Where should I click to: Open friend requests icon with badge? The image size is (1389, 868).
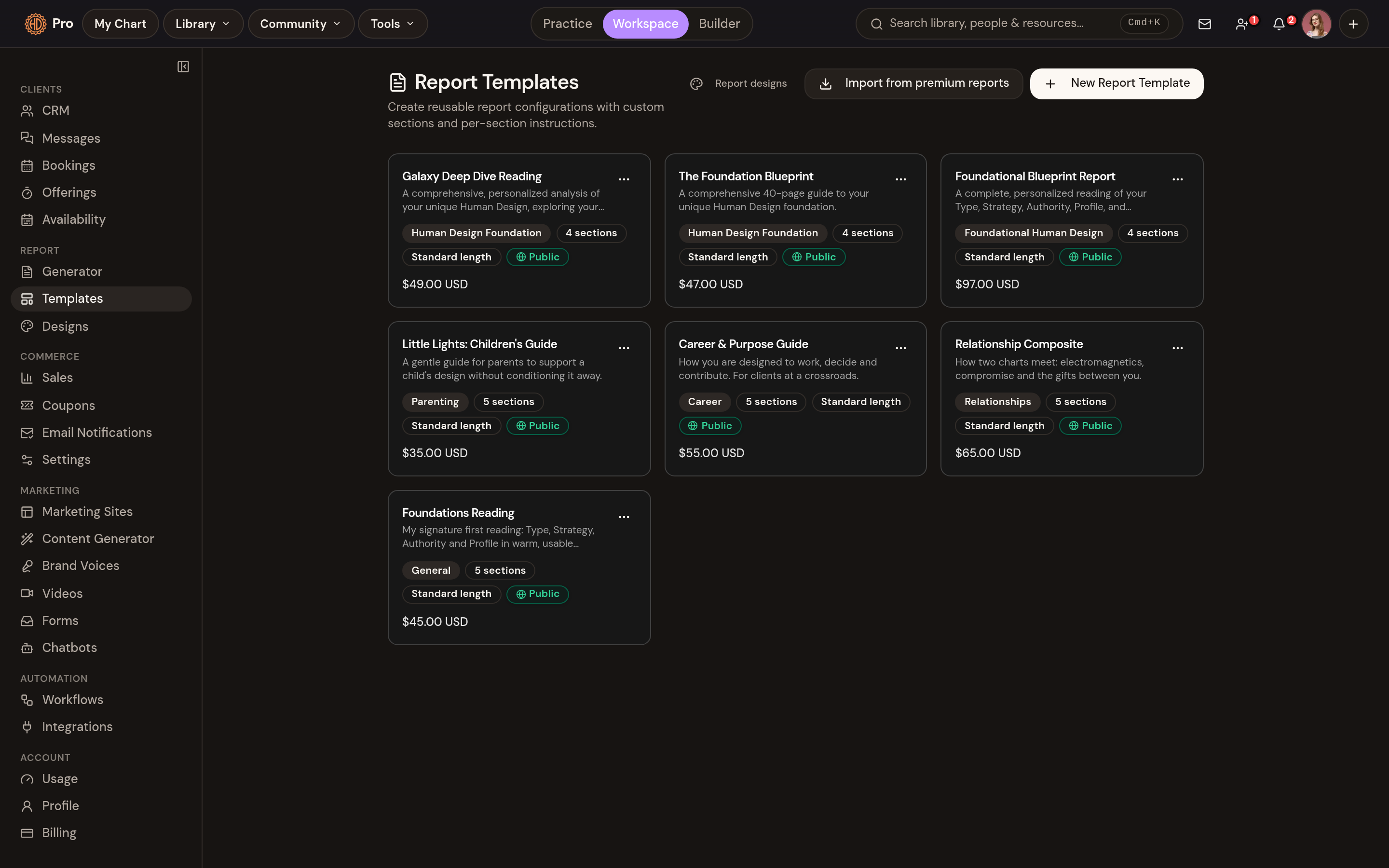pyautogui.click(x=1243, y=24)
